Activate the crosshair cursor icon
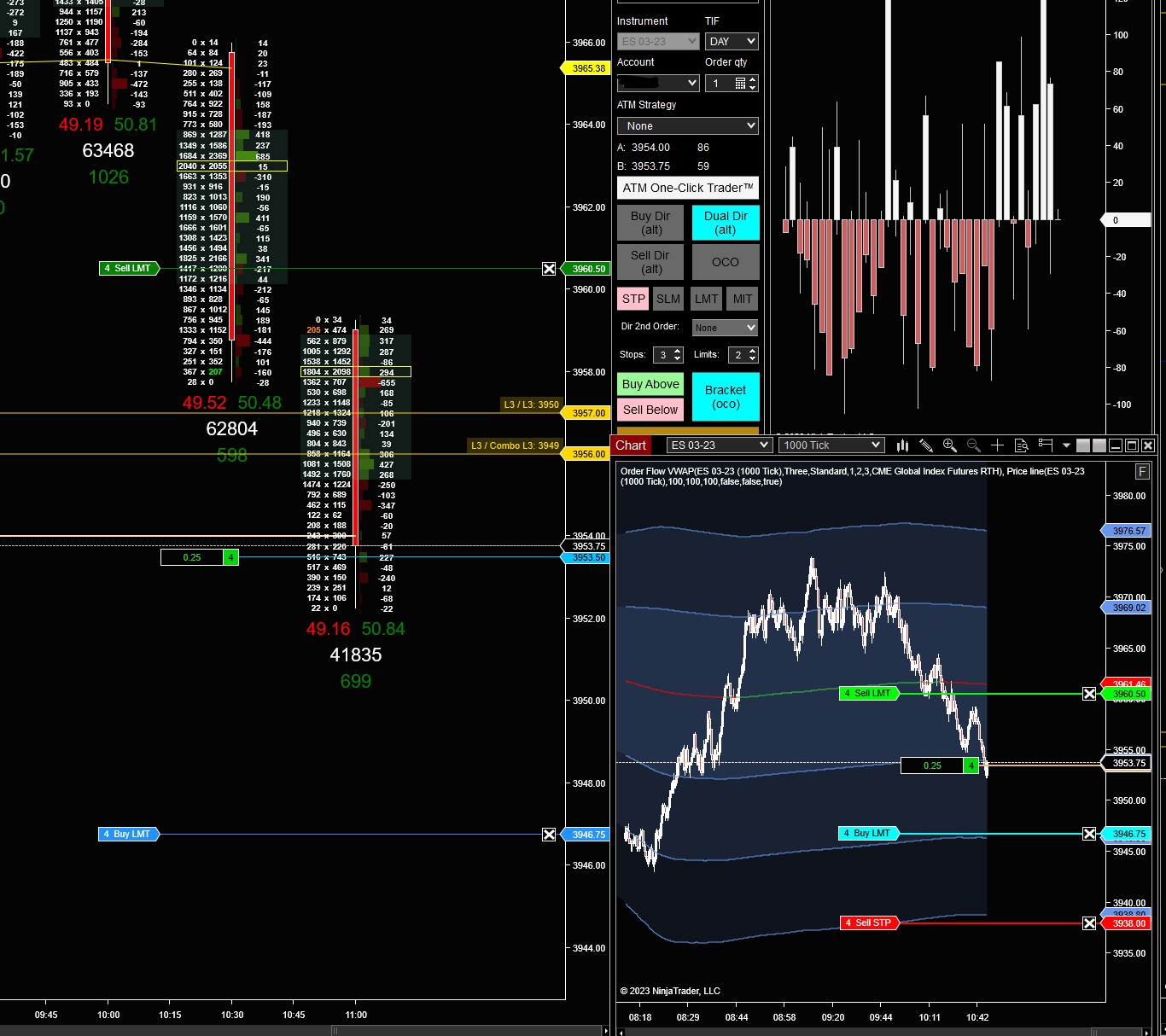The width and height of the screenshot is (1166, 1036). (x=997, y=445)
